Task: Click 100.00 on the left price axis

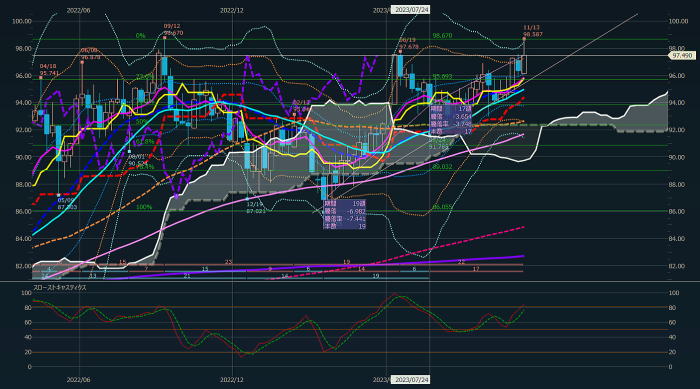Action: click(x=22, y=21)
